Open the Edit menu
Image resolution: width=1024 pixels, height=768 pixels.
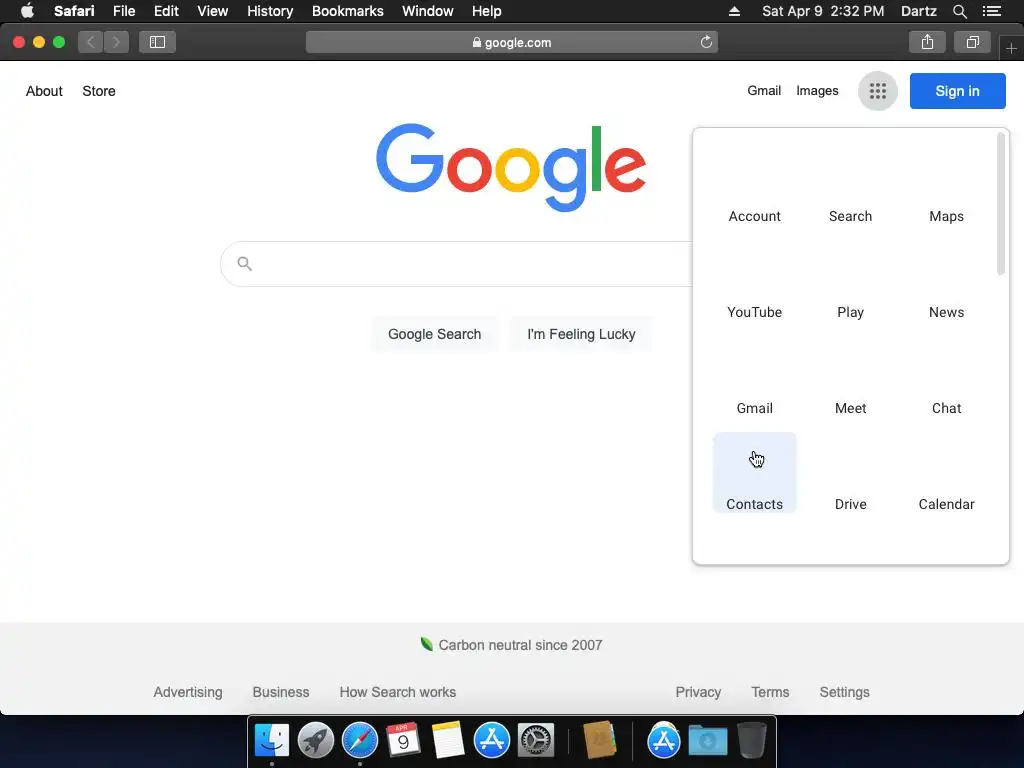pos(166,11)
